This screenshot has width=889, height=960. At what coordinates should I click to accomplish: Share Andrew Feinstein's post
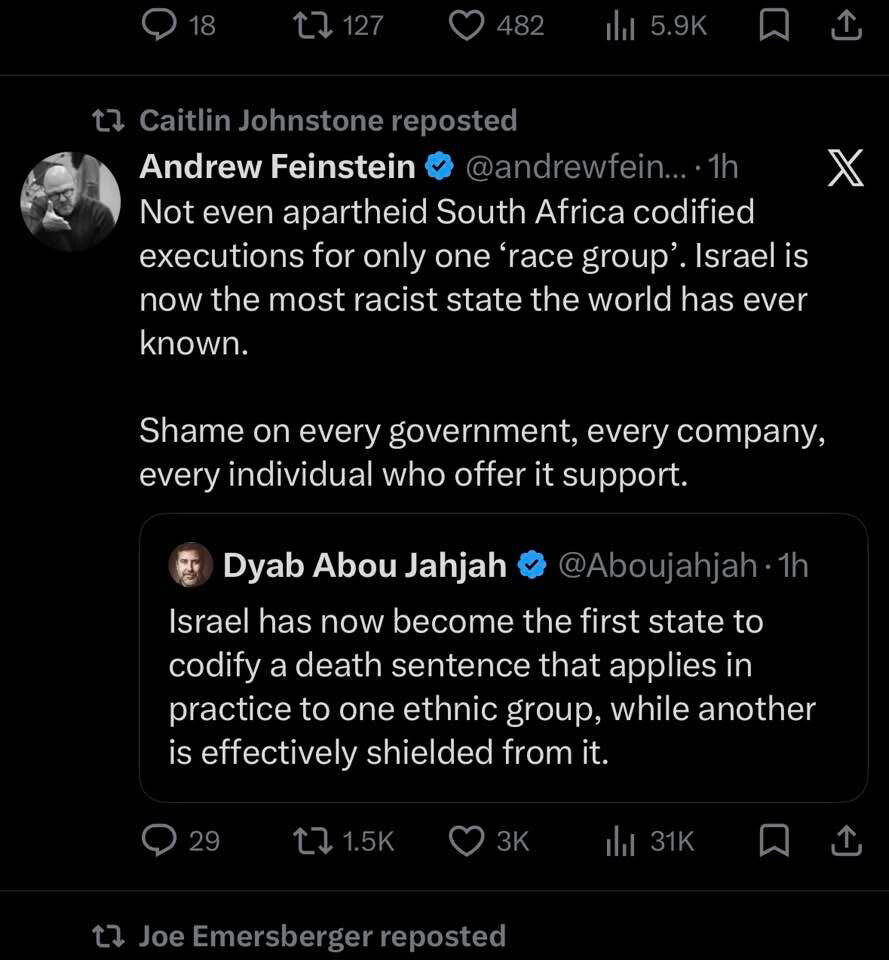(846, 841)
